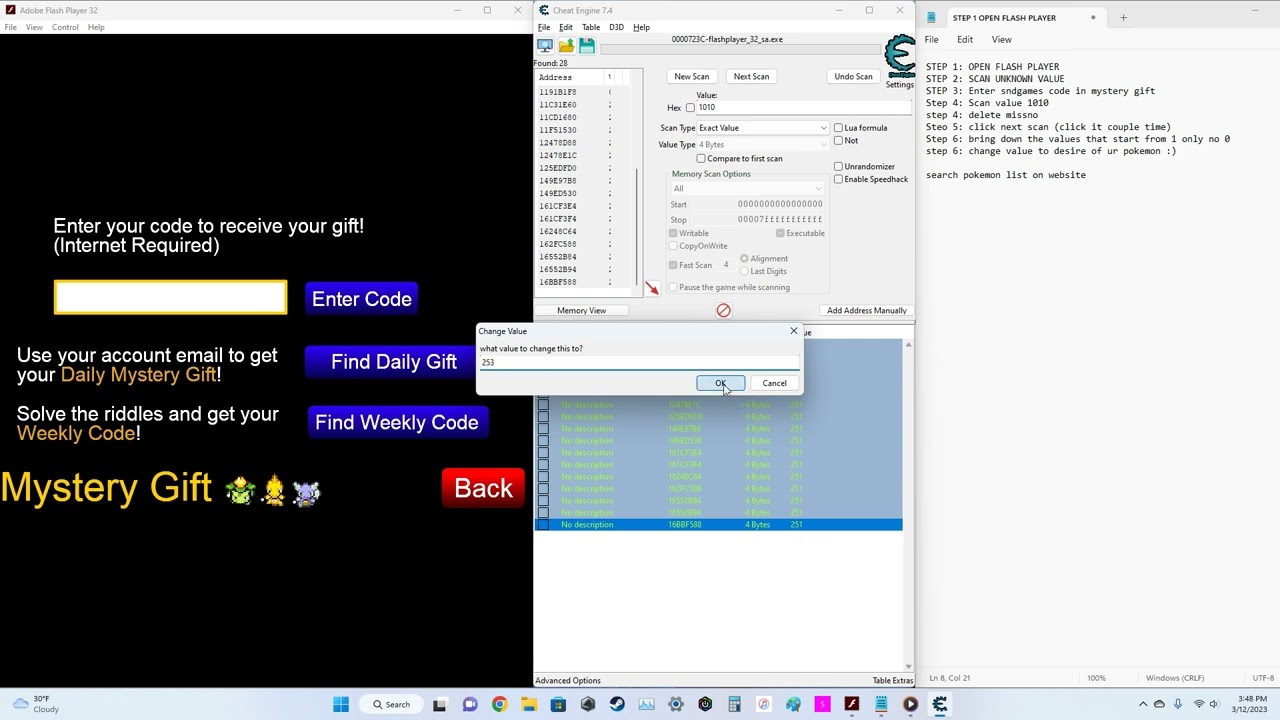Open File Explorer from taskbar
The height and width of the screenshot is (720, 1280).
[x=529, y=704]
